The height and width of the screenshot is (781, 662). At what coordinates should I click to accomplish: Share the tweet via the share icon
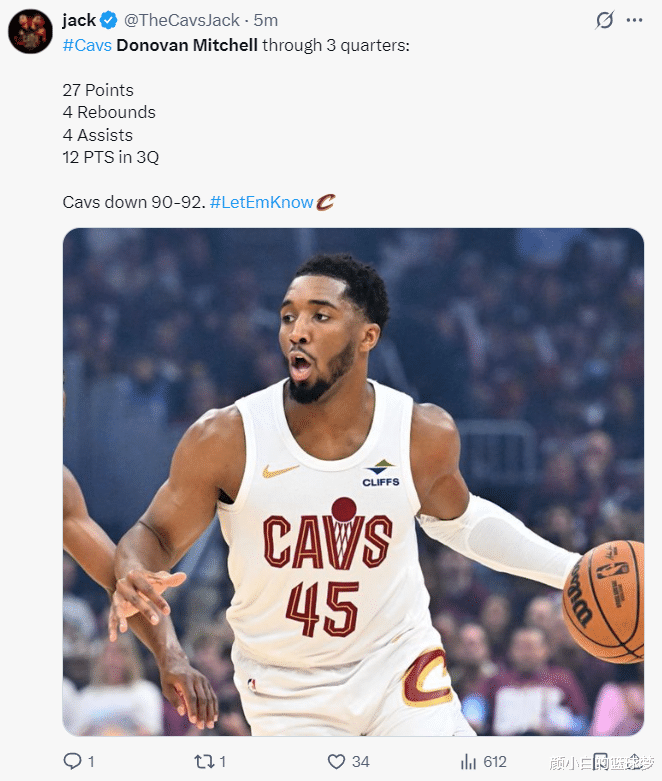(633, 761)
